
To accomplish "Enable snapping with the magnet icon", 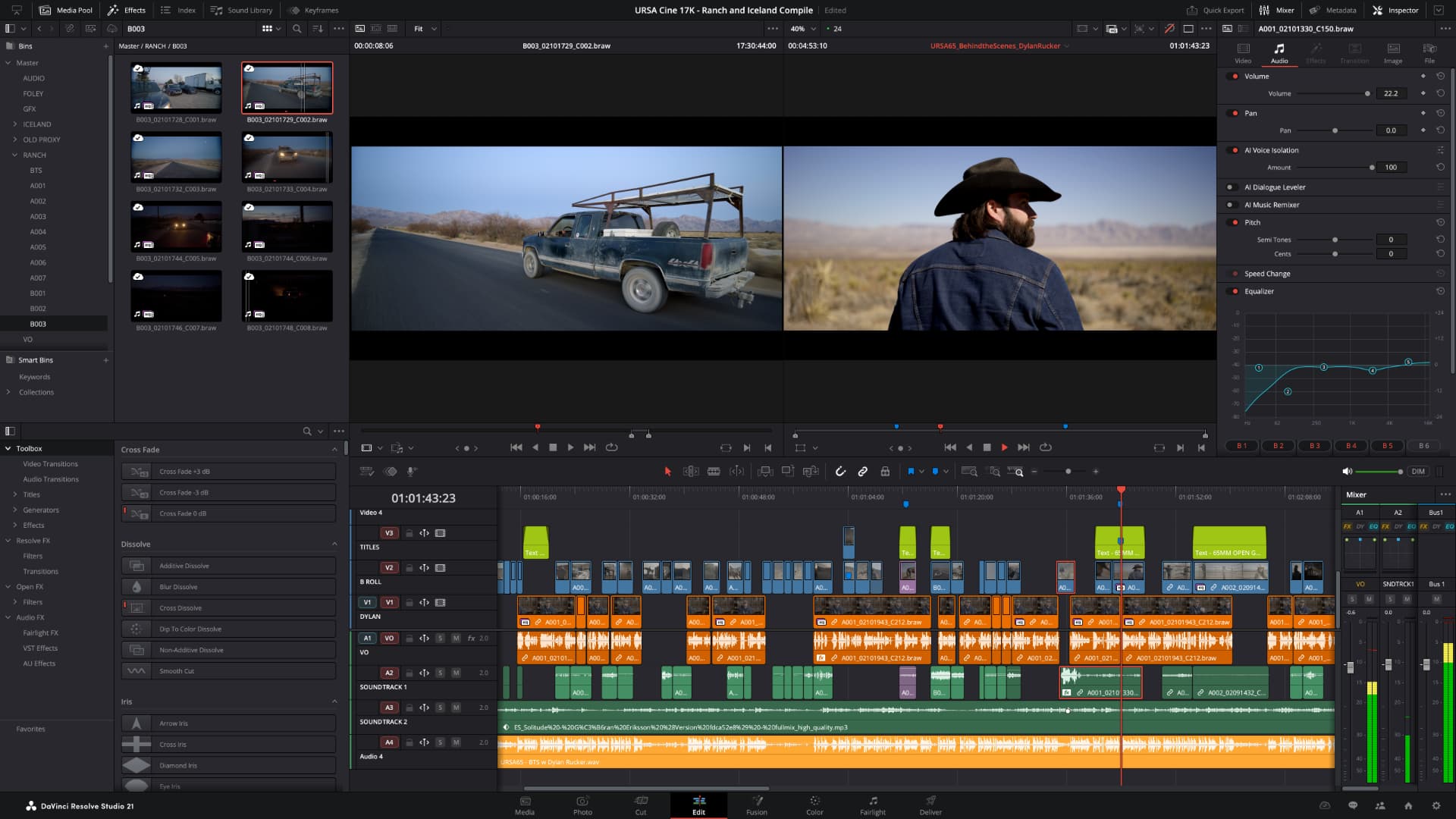I will (840, 471).
